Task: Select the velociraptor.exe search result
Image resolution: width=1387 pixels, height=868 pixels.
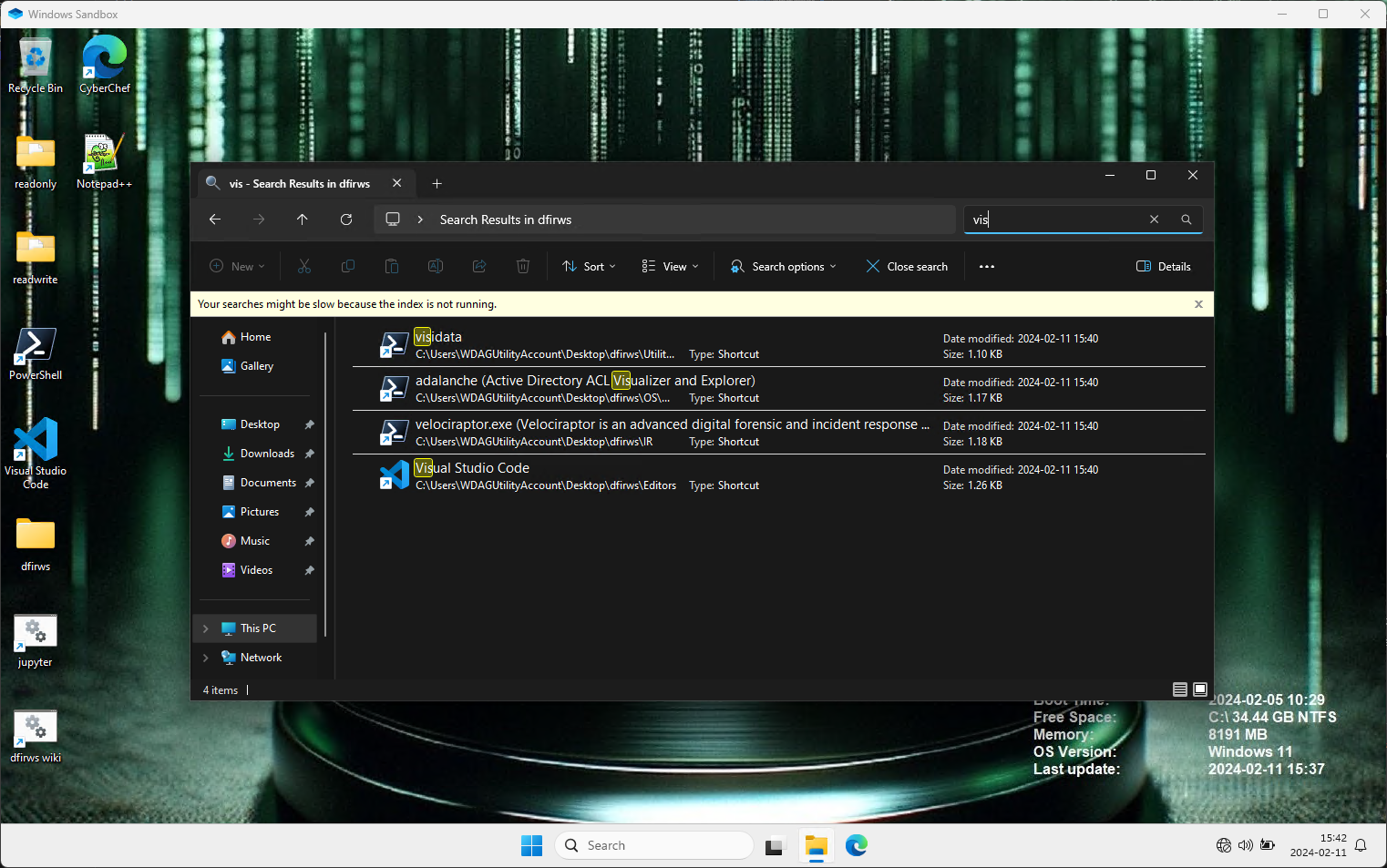Action: click(779, 433)
